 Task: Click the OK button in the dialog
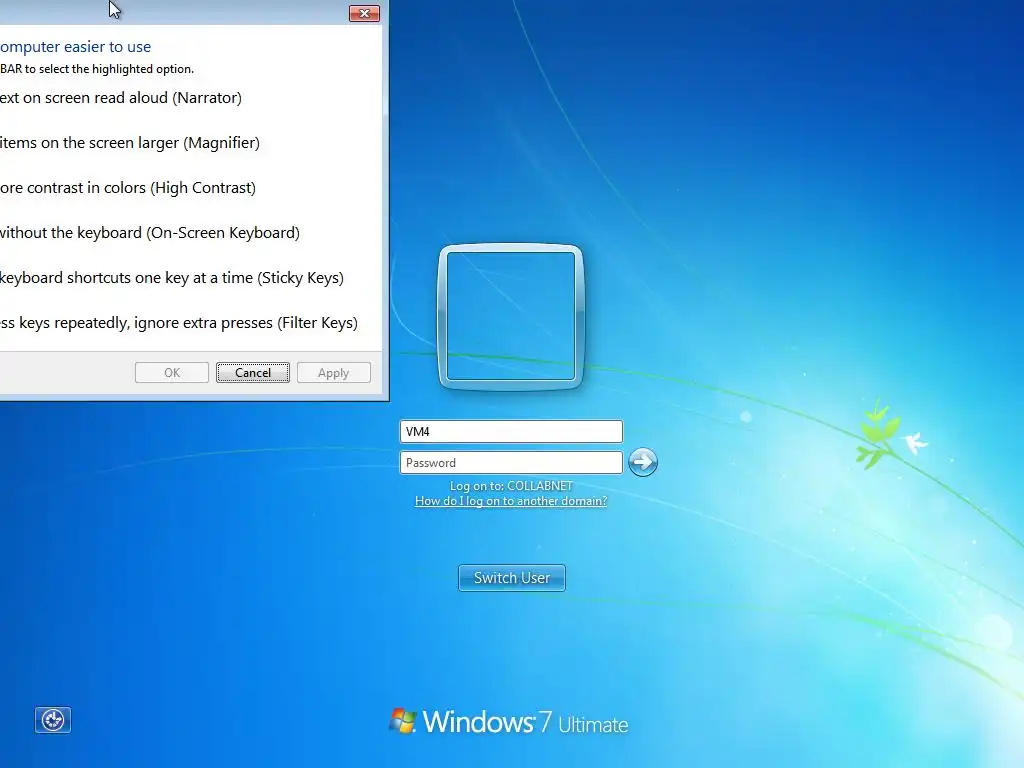(x=172, y=372)
